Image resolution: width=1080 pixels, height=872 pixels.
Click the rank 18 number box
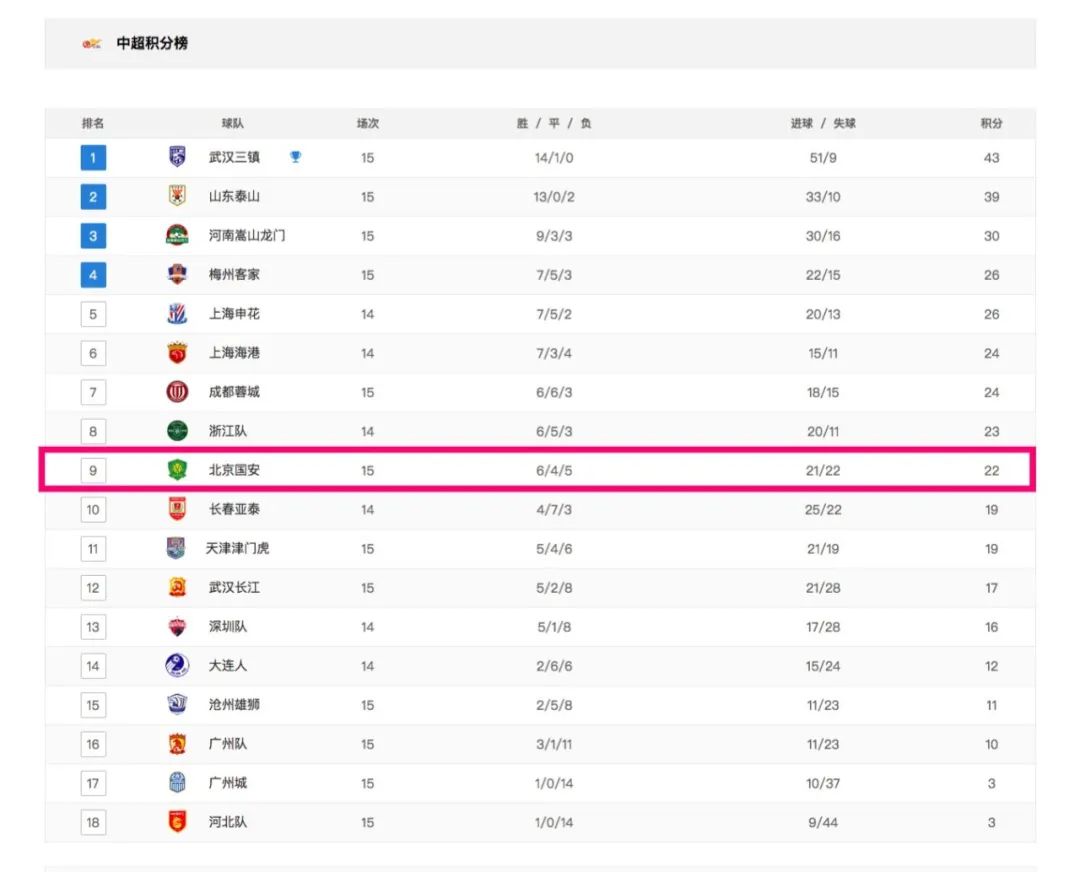(x=93, y=823)
